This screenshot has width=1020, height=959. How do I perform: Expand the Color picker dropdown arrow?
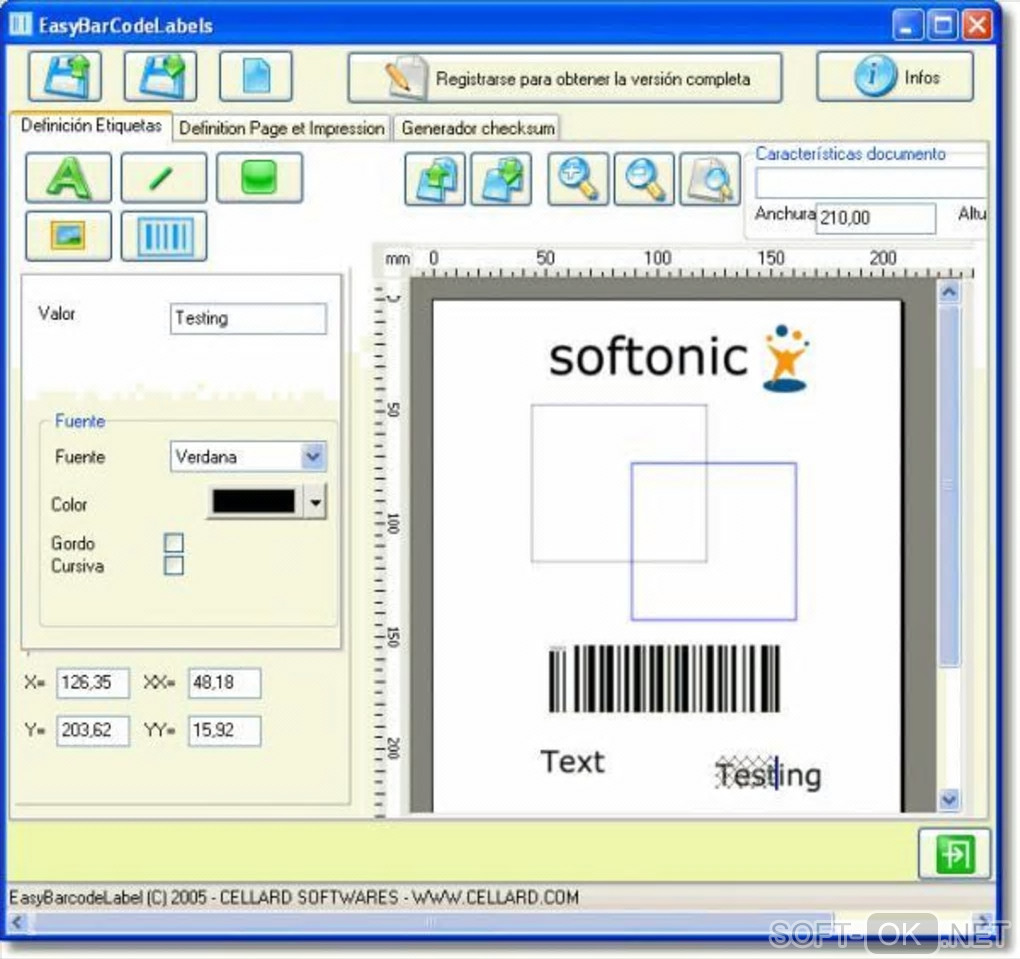click(315, 502)
